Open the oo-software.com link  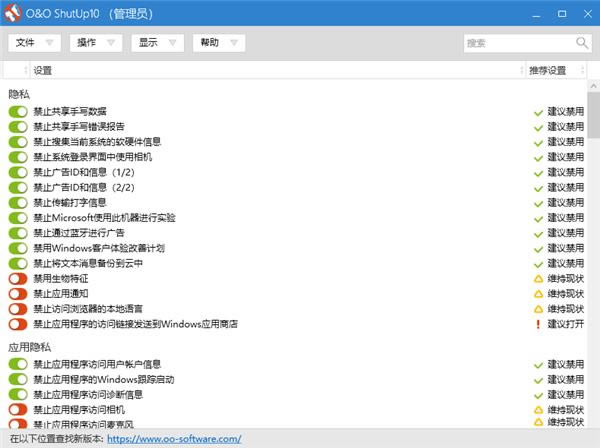pos(174,439)
